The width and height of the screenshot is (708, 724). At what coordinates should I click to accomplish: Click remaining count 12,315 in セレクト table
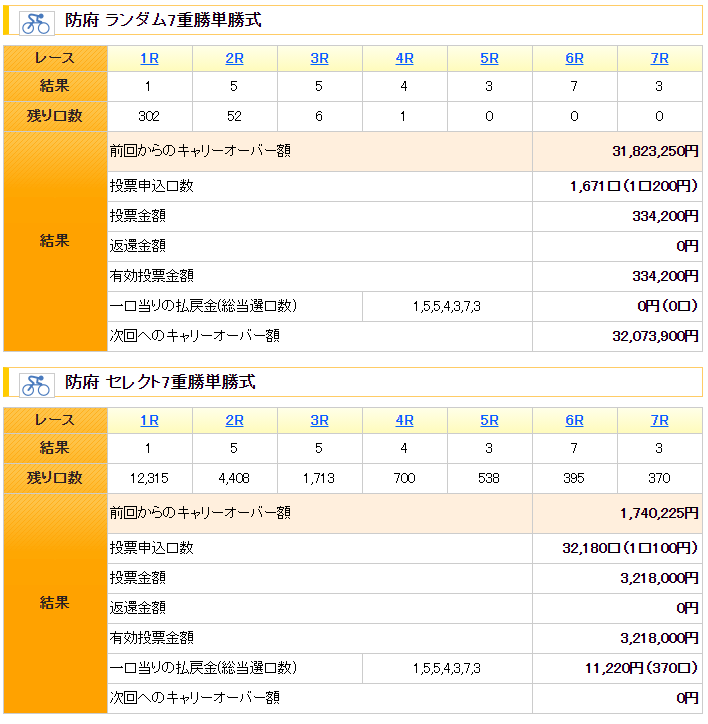(x=149, y=478)
